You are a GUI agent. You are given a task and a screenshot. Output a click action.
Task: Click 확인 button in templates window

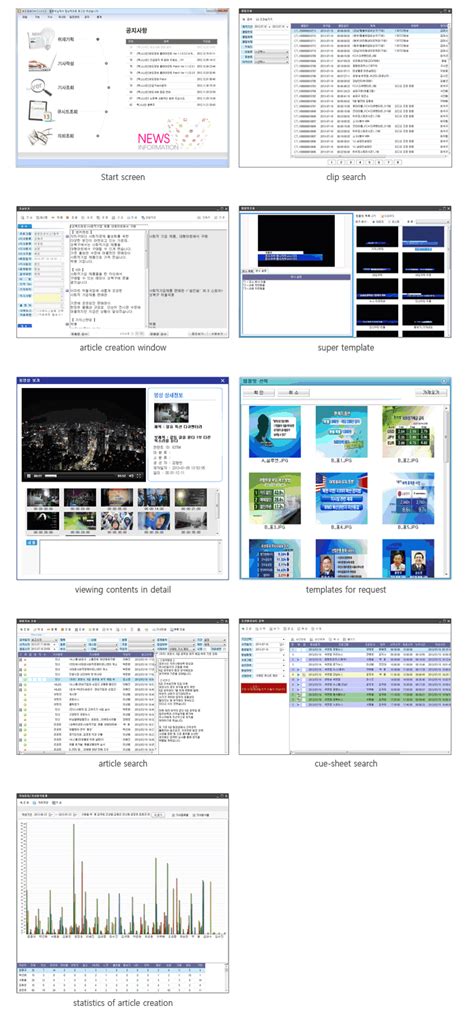tap(258, 393)
